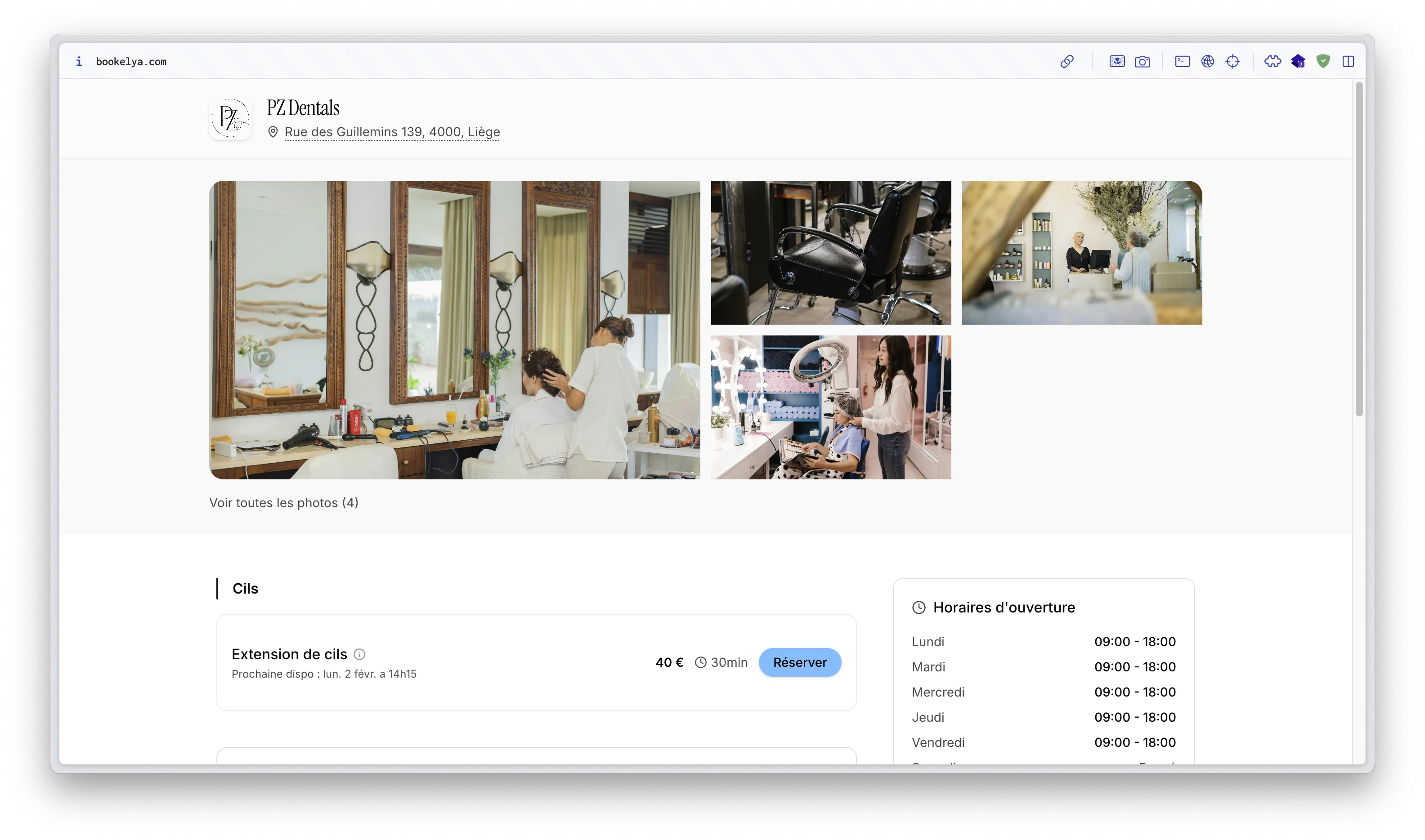Image resolution: width=1425 pixels, height=840 pixels.
Task: Click the reader mode flower icon
Action: [1116, 61]
